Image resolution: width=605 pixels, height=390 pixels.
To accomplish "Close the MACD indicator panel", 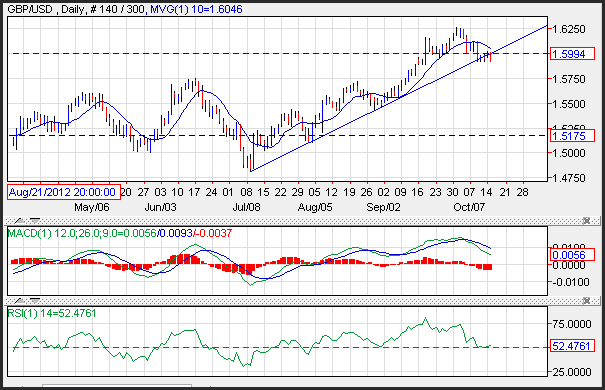I will [586, 221].
